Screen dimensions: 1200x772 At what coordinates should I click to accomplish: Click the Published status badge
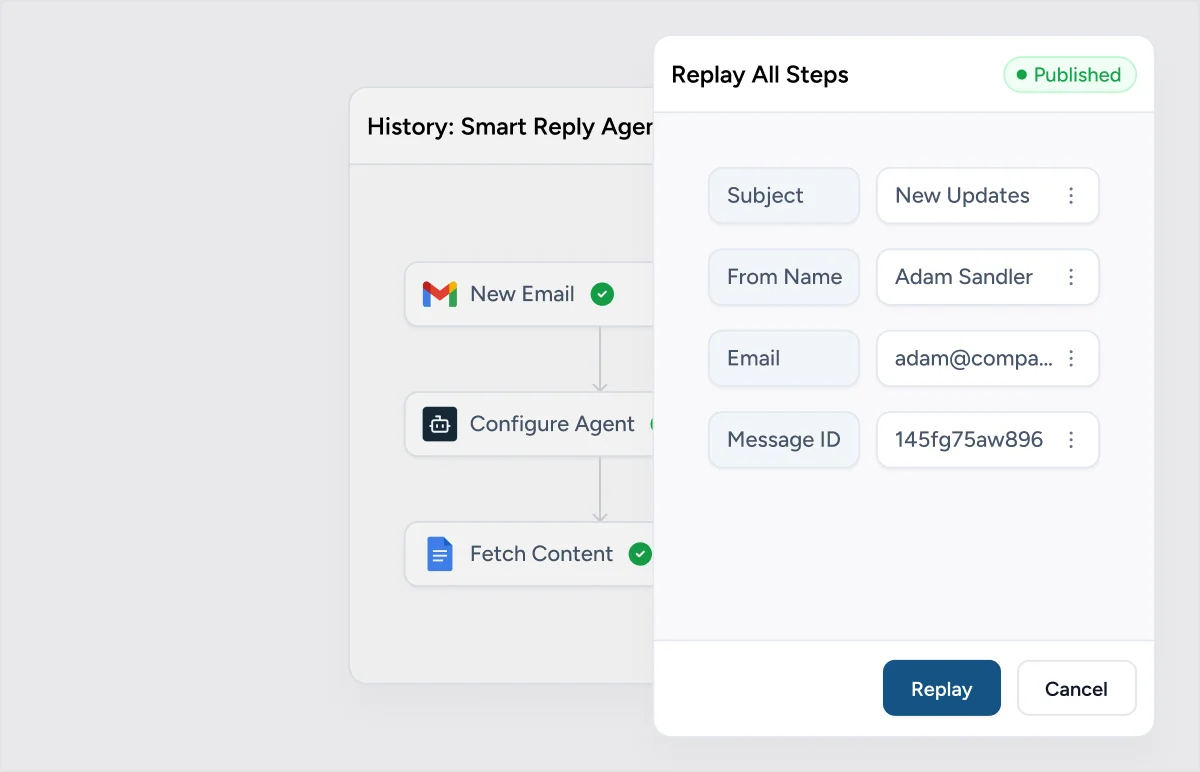[x=1069, y=75]
